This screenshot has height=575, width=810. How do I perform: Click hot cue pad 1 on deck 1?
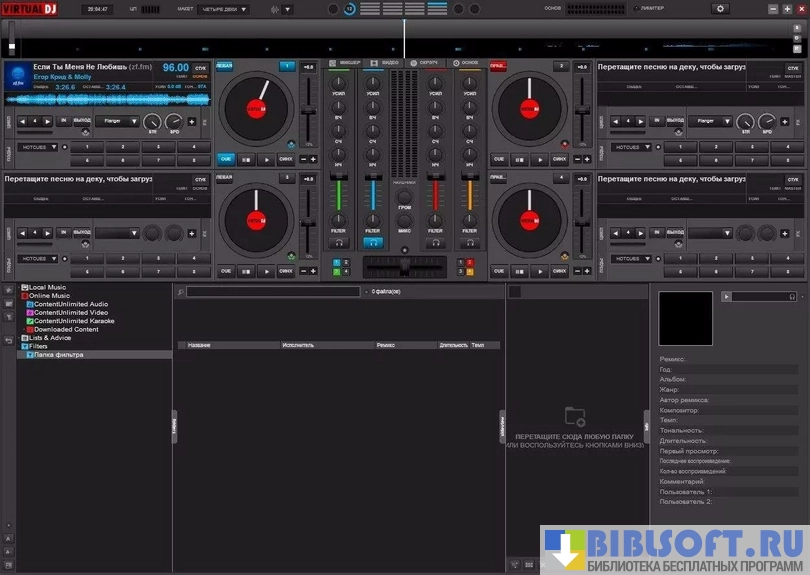coord(88,147)
